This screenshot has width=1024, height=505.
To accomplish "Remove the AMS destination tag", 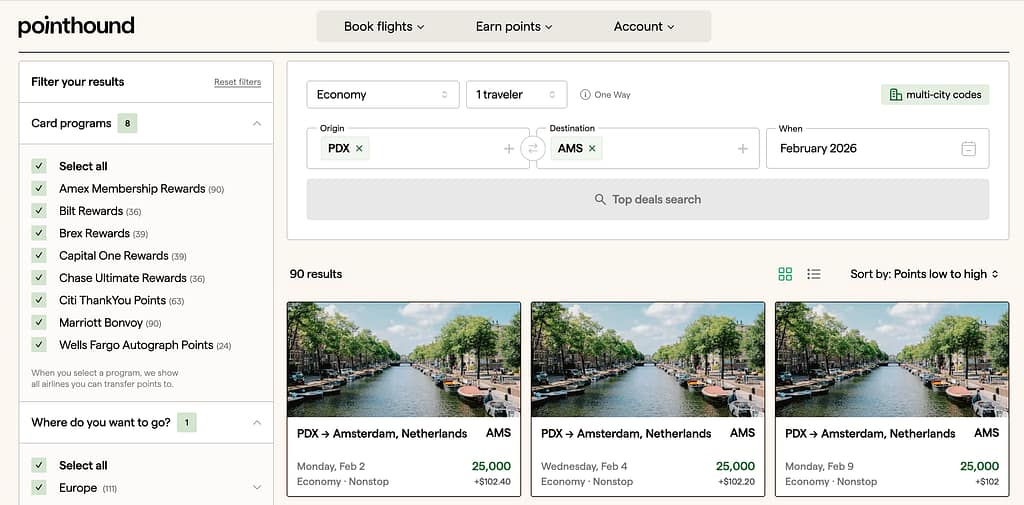I will pyautogui.click(x=592, y=148).
